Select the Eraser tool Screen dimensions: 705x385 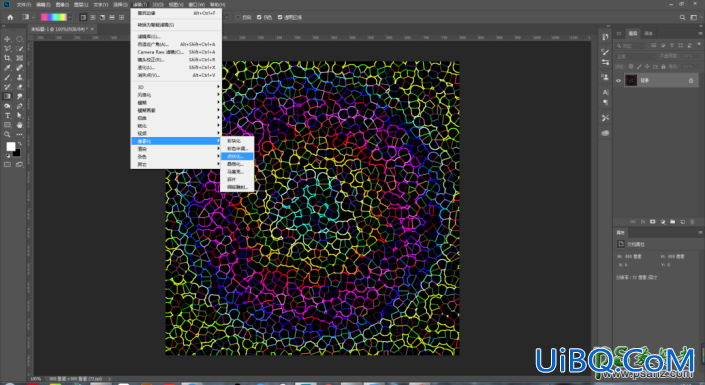pyautogui.click(x=19, y=87)
